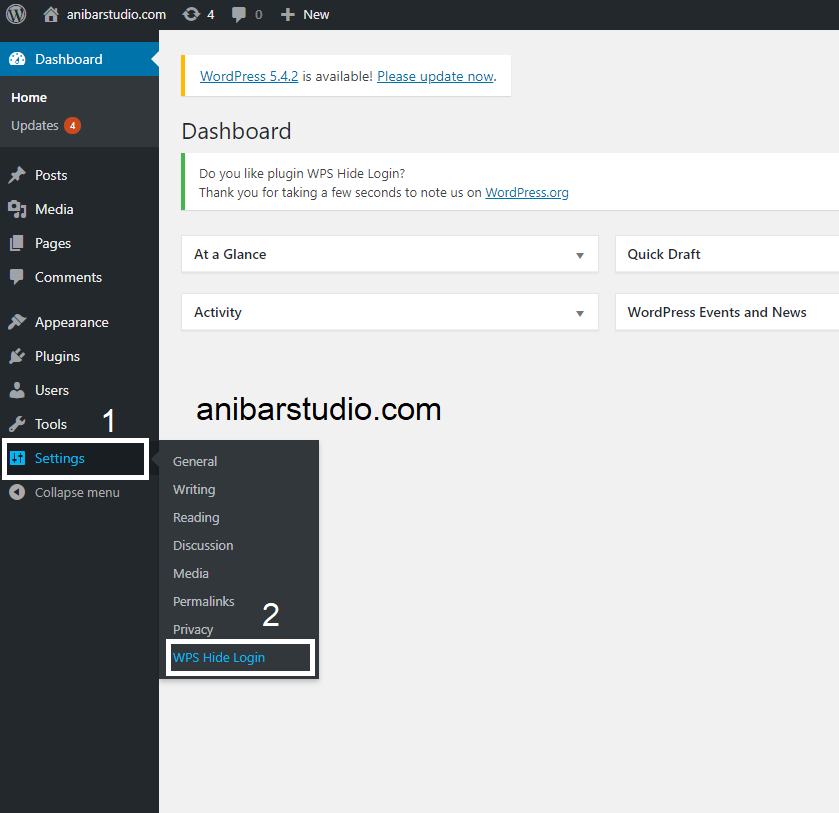839x813 pixels.
Task: Select Media in Settings submenu
Action: click(191, 573)
